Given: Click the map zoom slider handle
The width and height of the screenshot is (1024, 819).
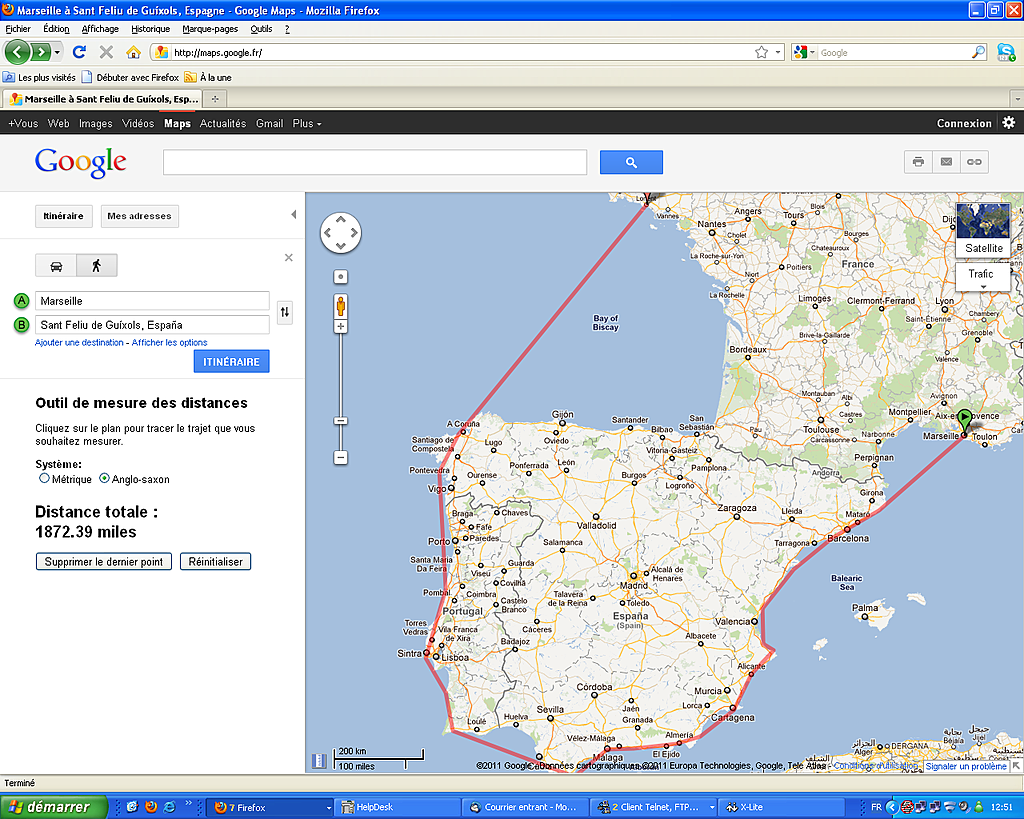Looking at the screenshot, I should [340, 421].
